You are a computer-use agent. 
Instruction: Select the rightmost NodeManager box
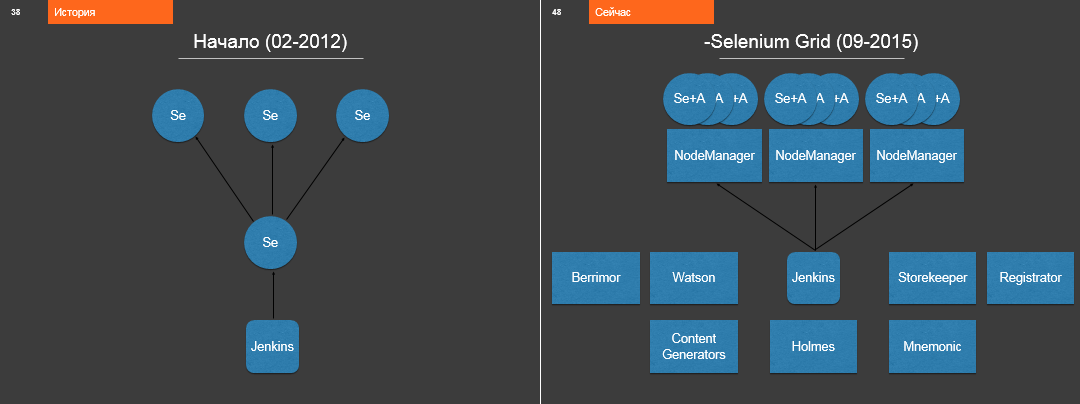pyautogui.click(x=916, y=156)
